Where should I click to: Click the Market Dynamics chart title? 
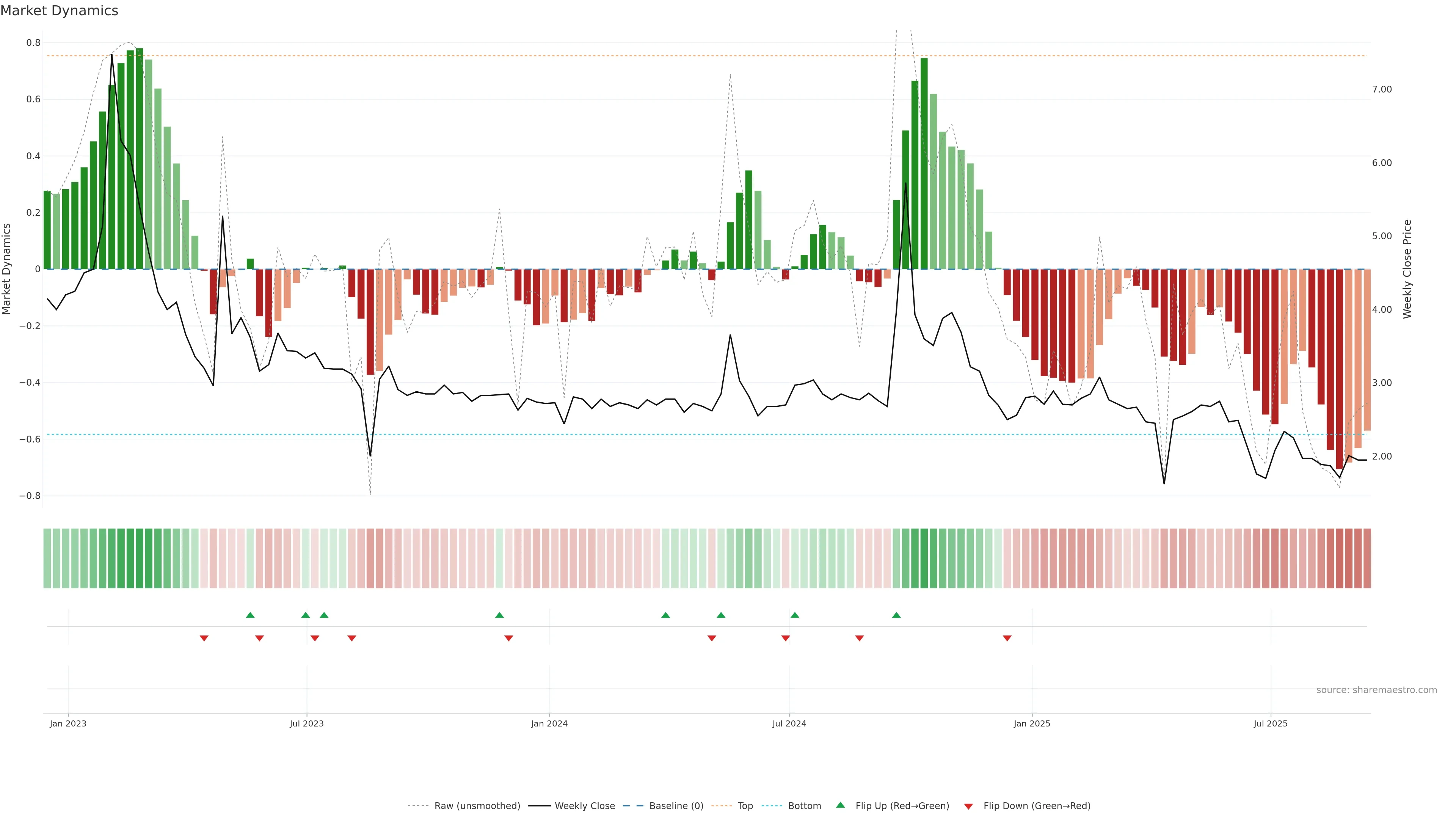(x=60, y=11)
